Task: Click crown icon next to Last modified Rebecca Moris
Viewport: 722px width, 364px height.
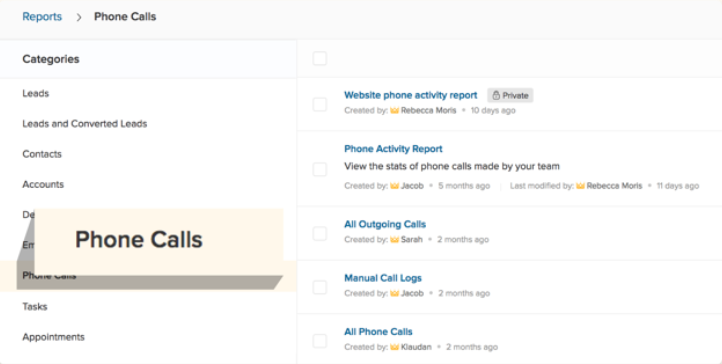Action: (580, 186)
